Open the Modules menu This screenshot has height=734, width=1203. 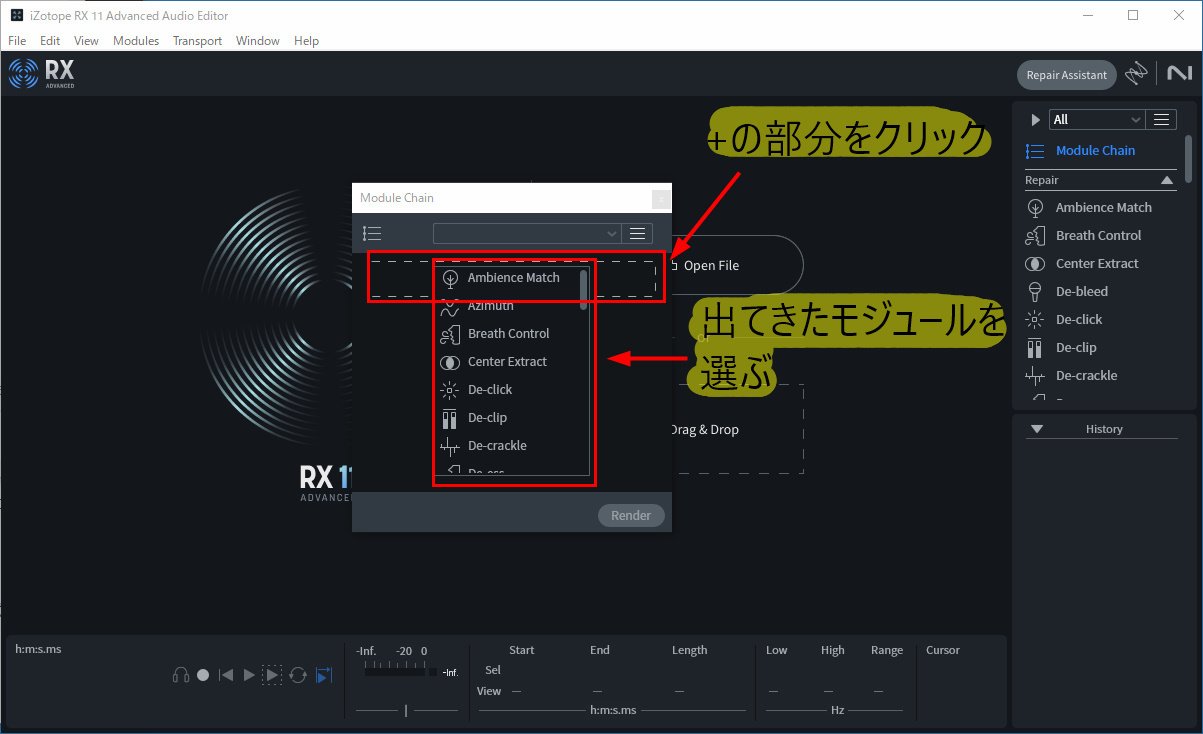tap(135, 40)
